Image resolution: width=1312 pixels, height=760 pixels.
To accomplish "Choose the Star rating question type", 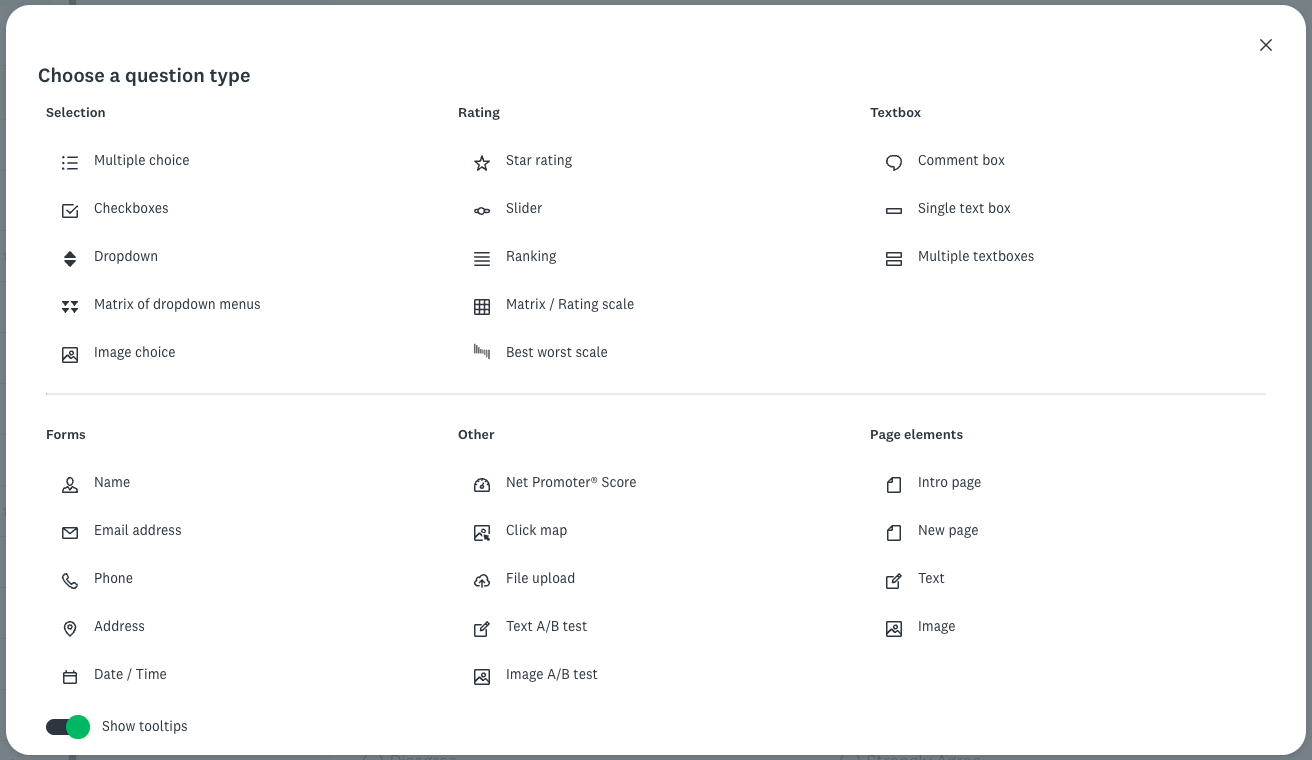I will coord(539,160).
